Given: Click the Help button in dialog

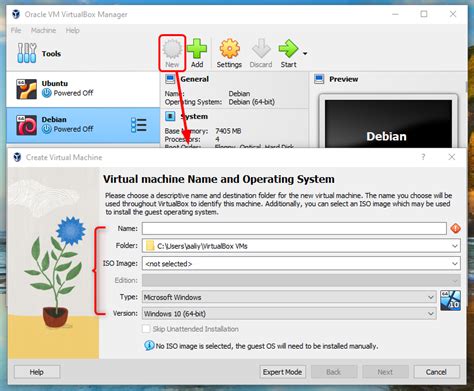Looking at the screenshot, I should point(37,372).
